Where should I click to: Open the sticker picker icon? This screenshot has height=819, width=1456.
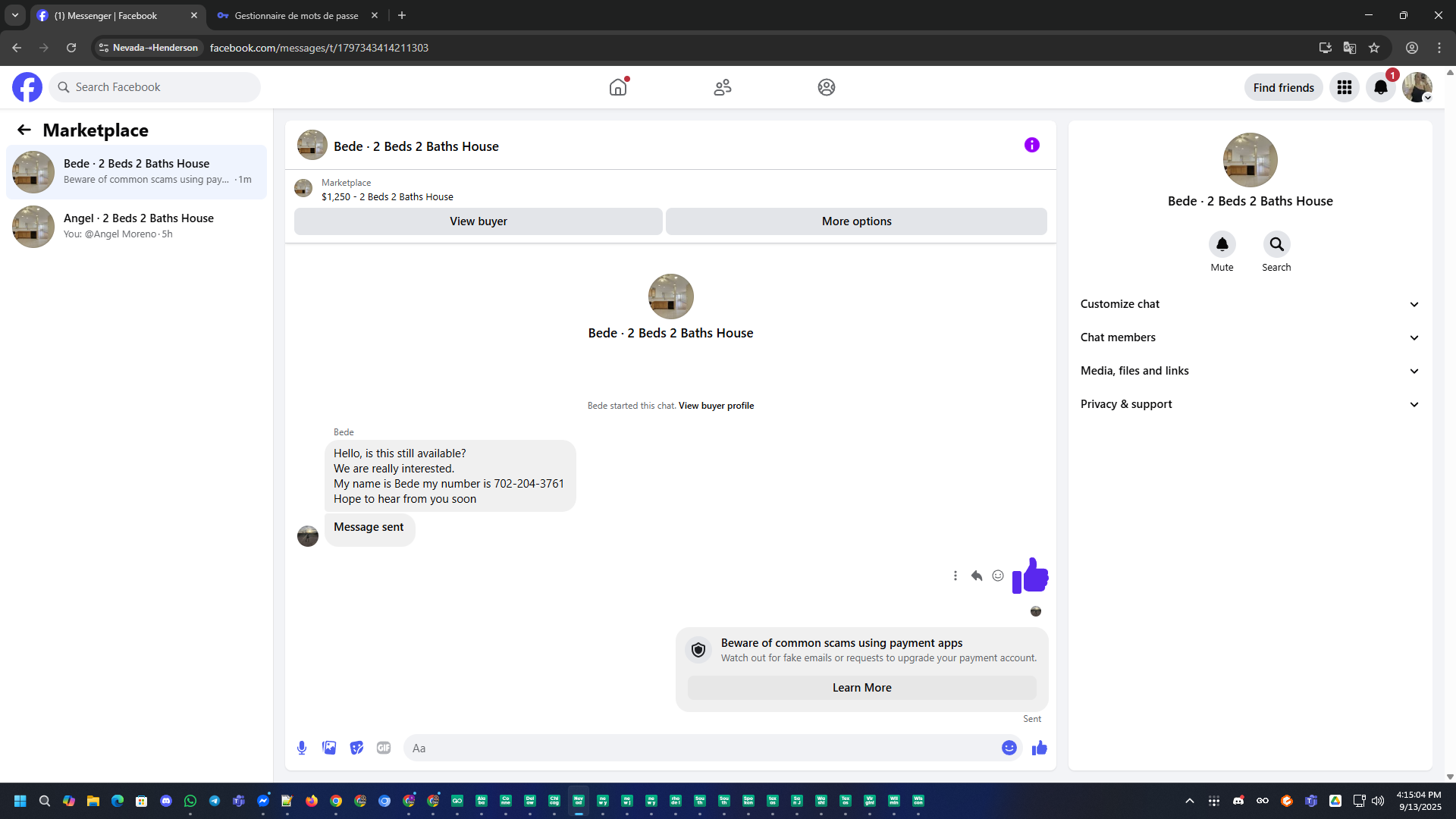(356, 748)
